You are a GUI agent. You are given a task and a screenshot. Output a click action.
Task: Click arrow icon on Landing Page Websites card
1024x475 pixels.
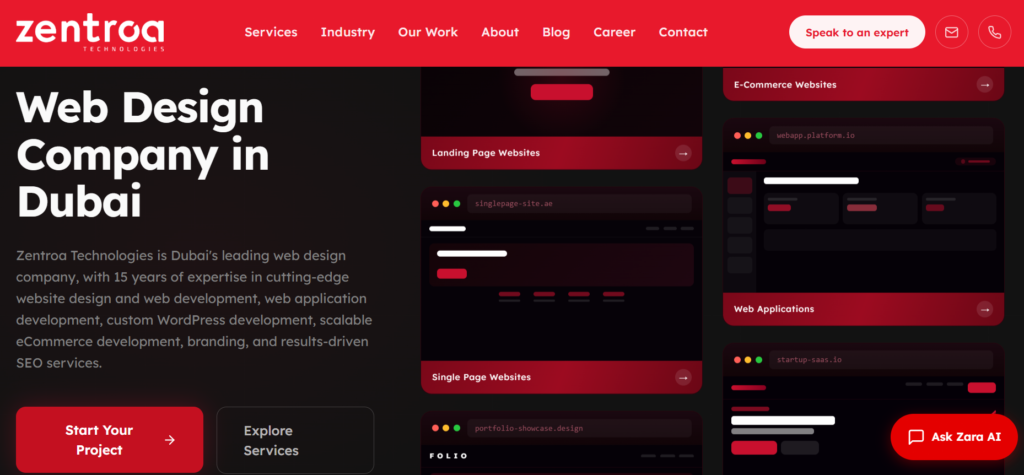point(683,153)
